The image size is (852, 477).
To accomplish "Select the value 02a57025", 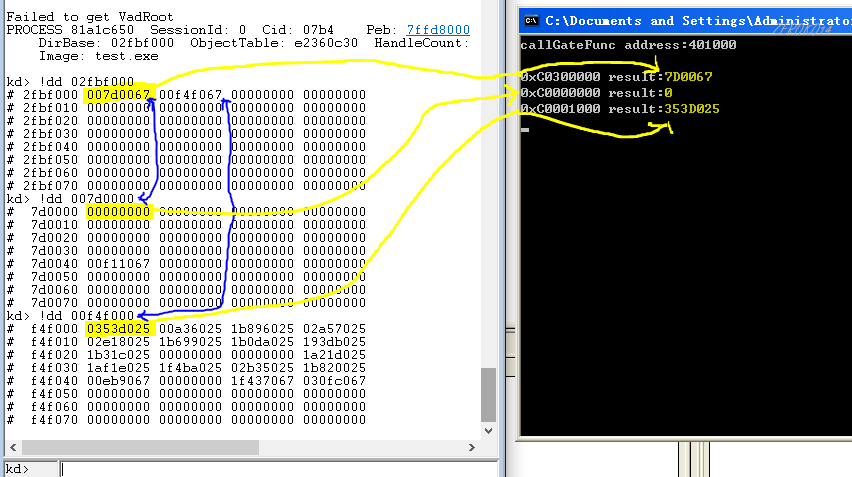I will [335, 329].
